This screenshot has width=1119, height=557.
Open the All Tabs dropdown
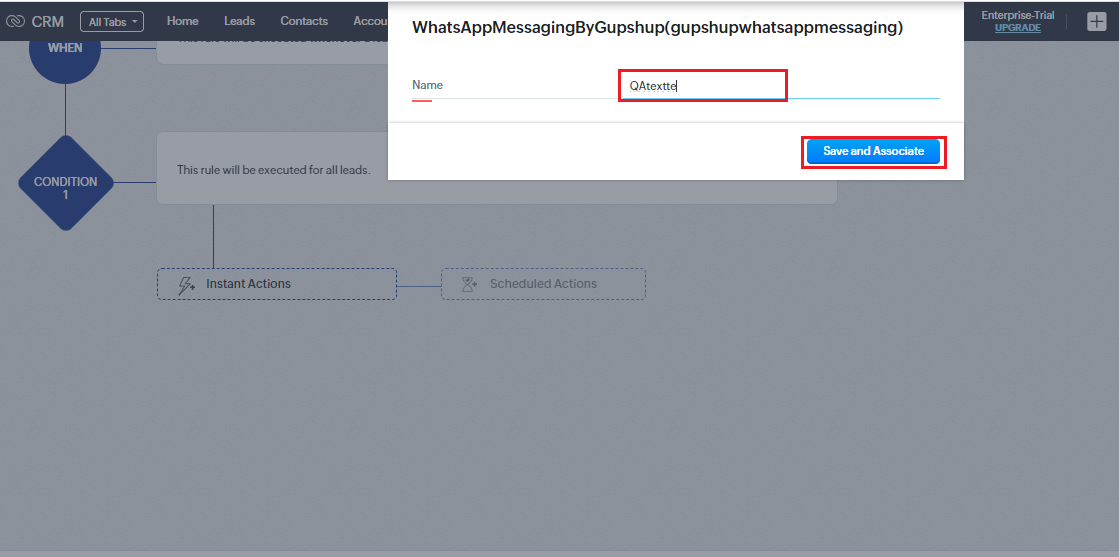tap(112, 21)
